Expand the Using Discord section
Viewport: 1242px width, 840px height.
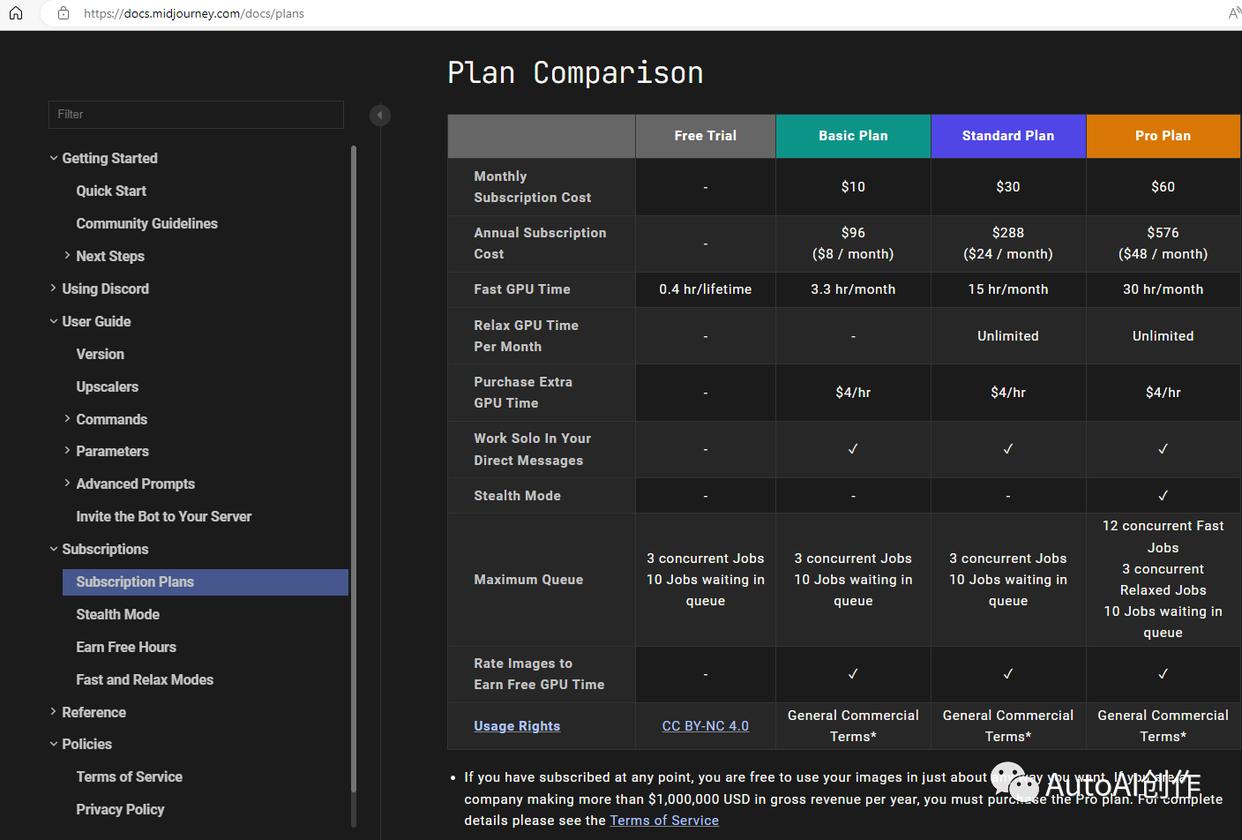pos(53,288)
